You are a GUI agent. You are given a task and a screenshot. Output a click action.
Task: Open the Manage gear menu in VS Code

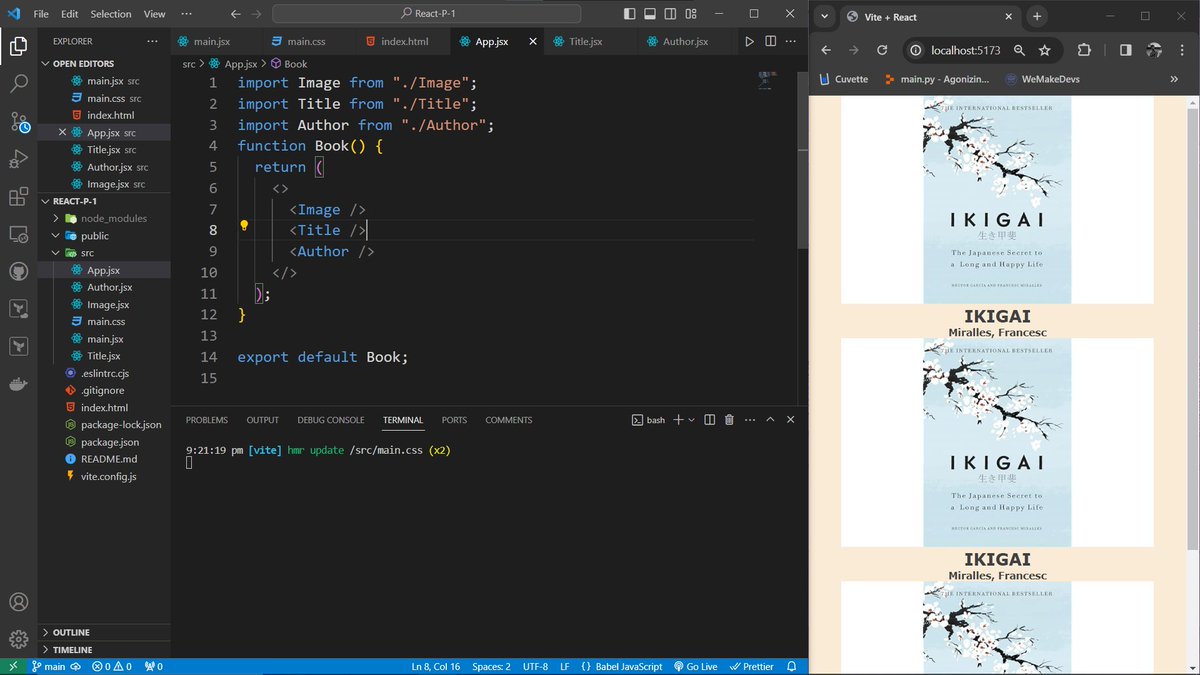point(18,639)
